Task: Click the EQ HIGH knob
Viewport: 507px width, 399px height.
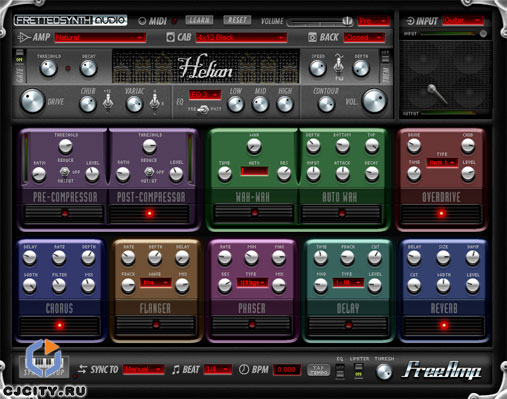Action: [285, 104]
